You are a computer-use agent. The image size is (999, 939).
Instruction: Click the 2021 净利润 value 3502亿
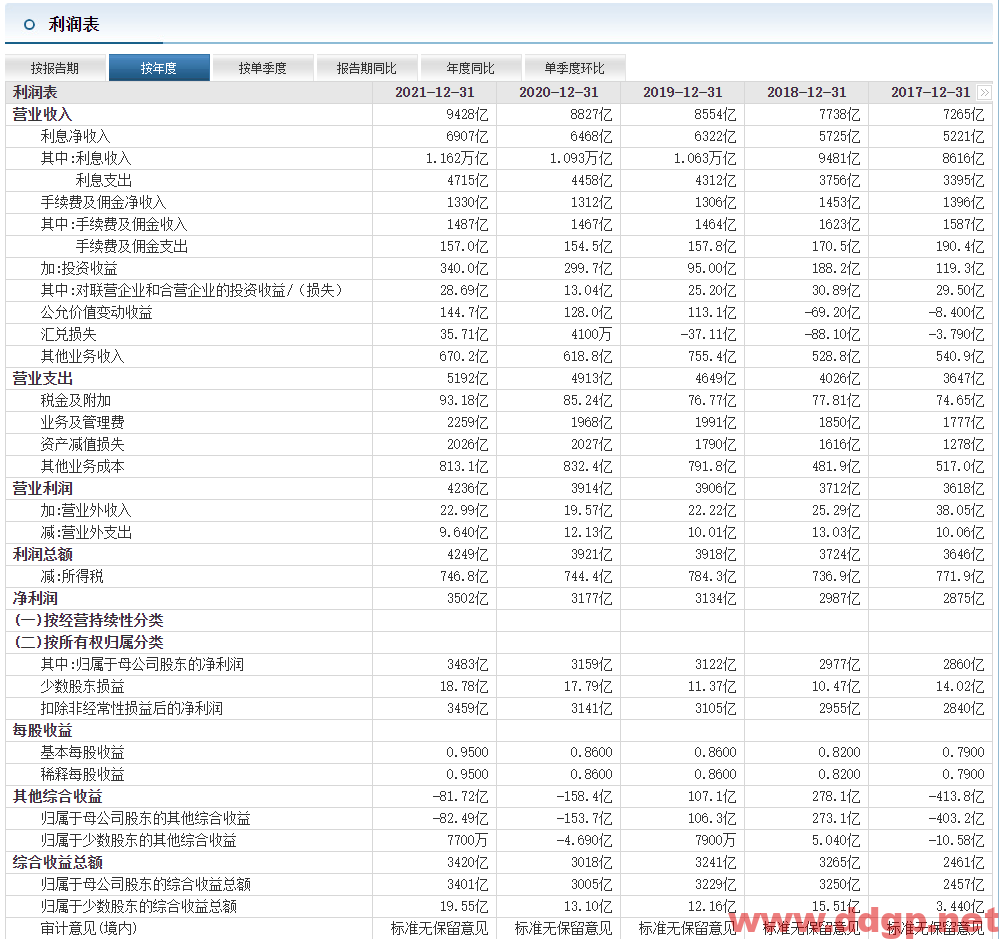pyautogui.click(x=467, y=599)
